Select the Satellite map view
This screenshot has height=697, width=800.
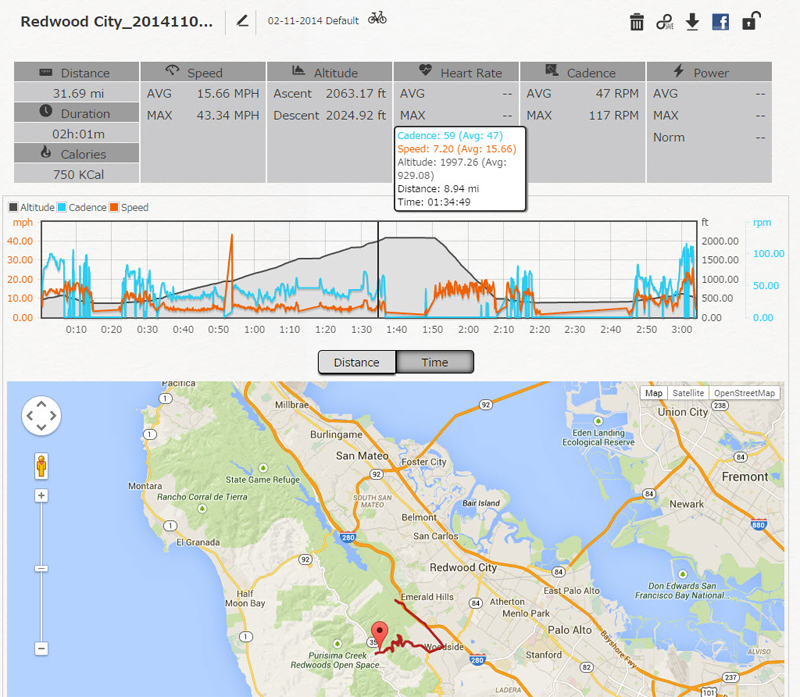click(688, 393)
